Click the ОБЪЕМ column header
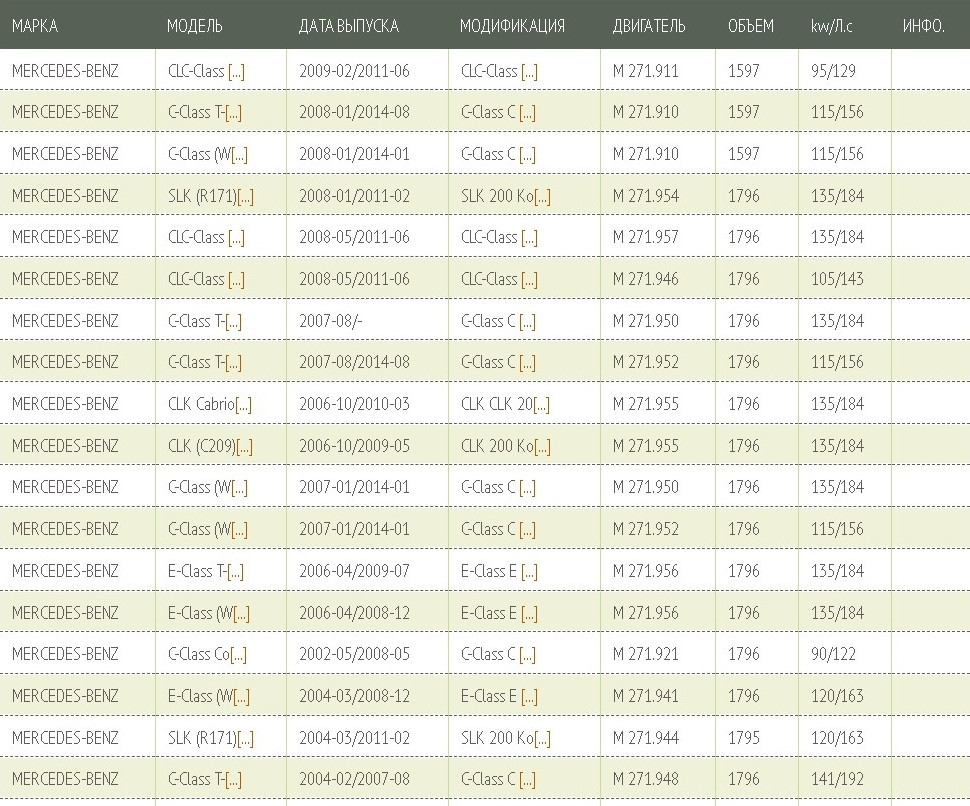This screenshot has width=970, height=806. (x=751, y=26)
